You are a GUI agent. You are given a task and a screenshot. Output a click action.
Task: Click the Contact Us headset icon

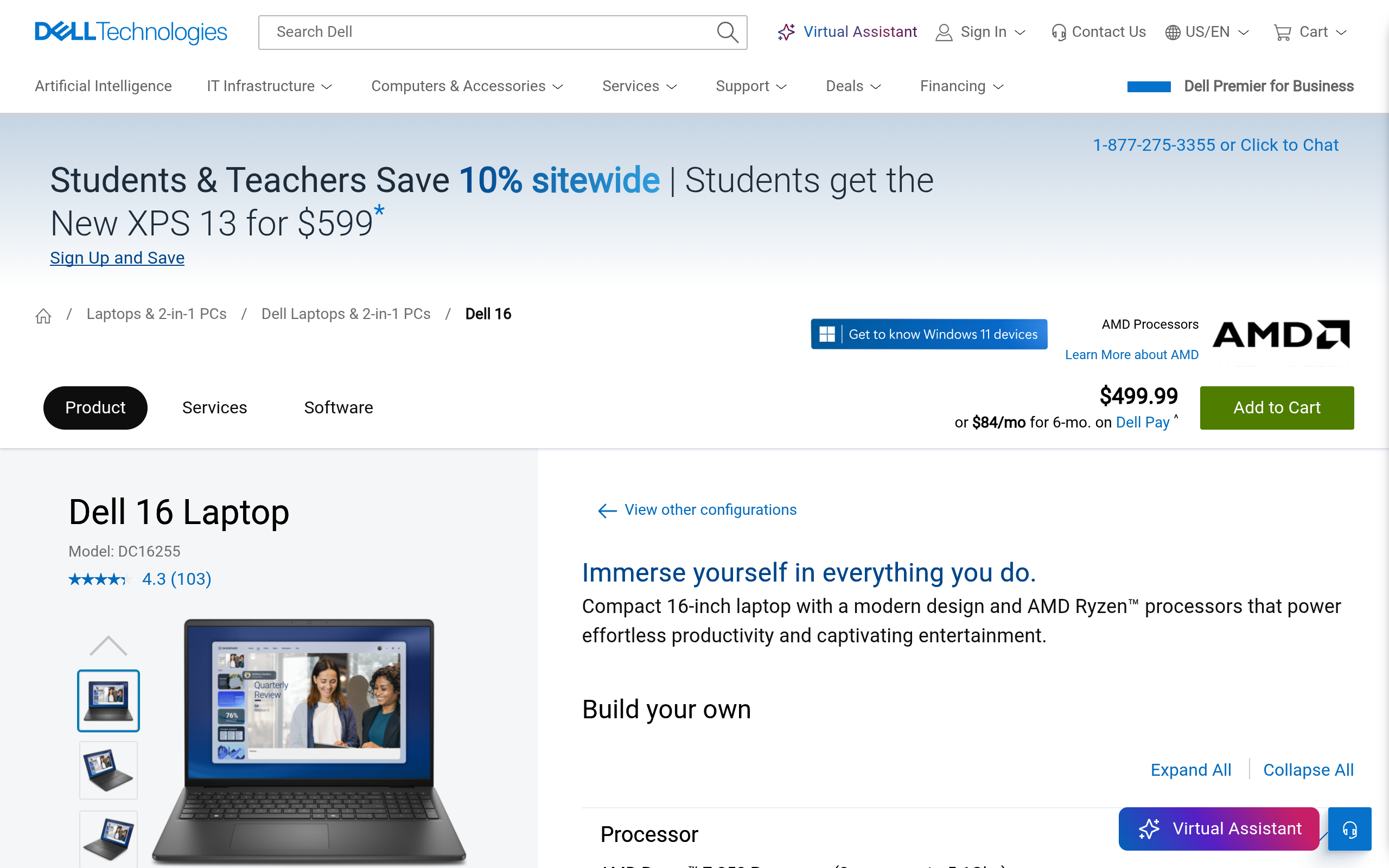tap(1059, 32)
